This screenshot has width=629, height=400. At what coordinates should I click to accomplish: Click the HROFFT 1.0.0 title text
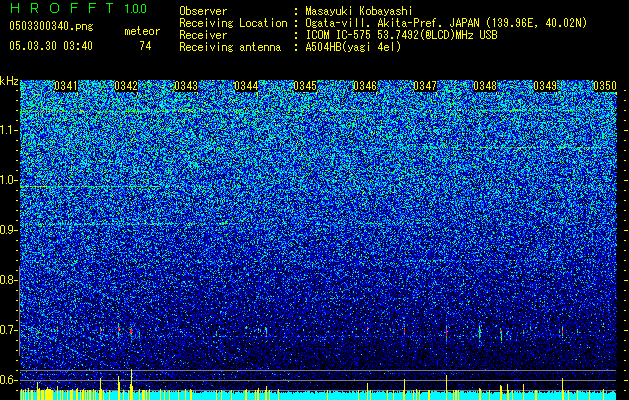tap(78, 8)
